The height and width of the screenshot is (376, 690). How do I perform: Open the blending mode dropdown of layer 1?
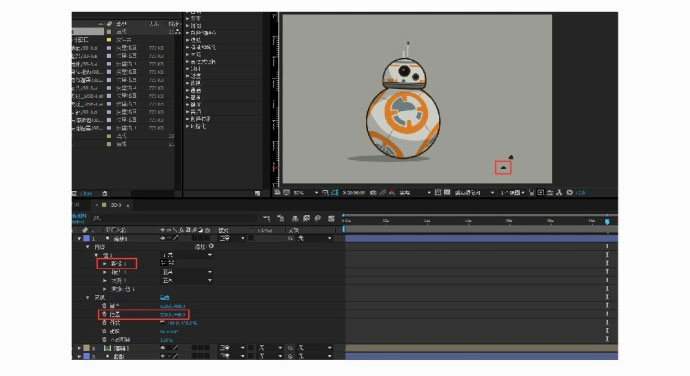point(232,238)
